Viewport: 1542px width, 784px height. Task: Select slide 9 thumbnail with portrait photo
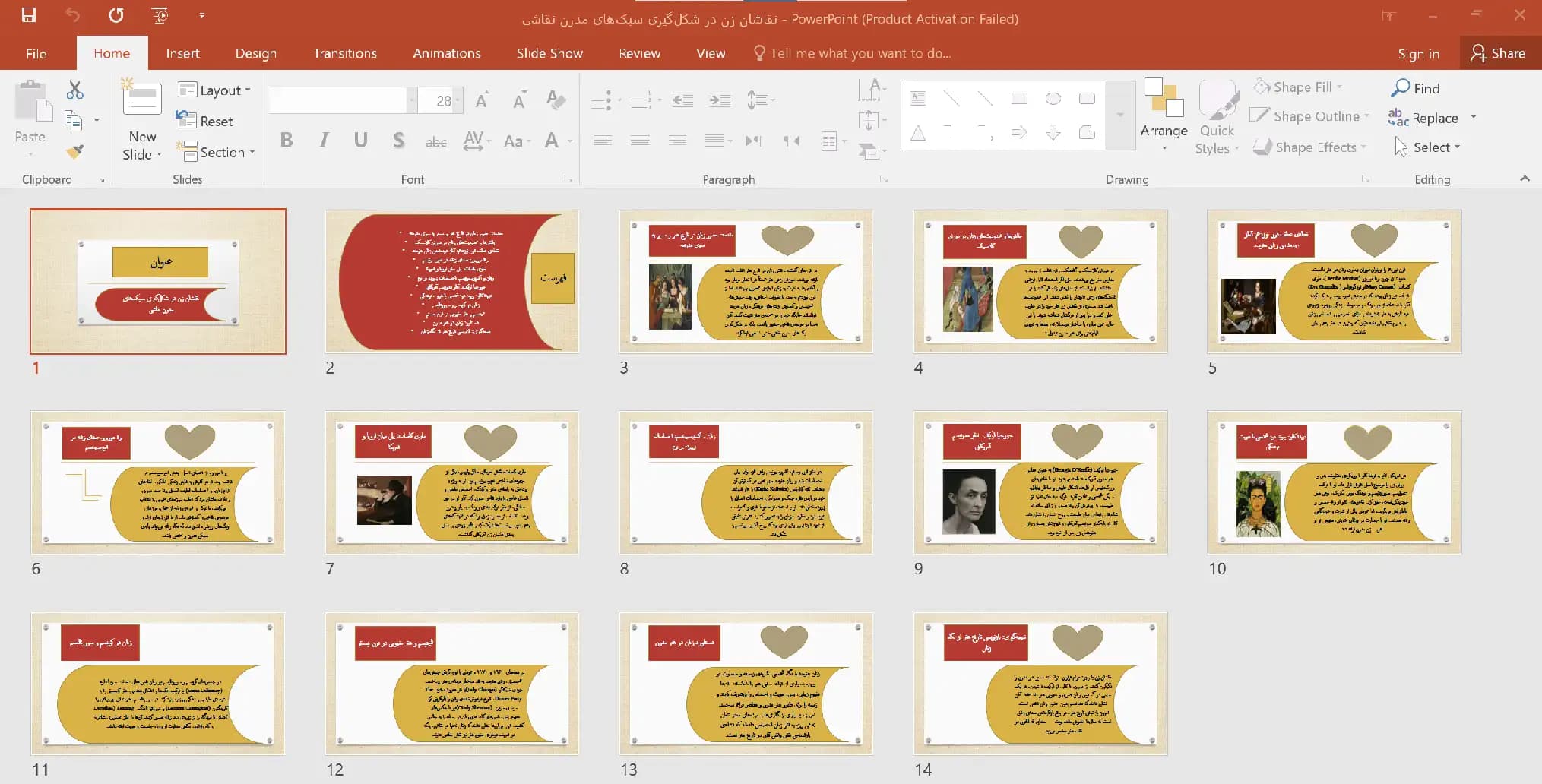1040,482
